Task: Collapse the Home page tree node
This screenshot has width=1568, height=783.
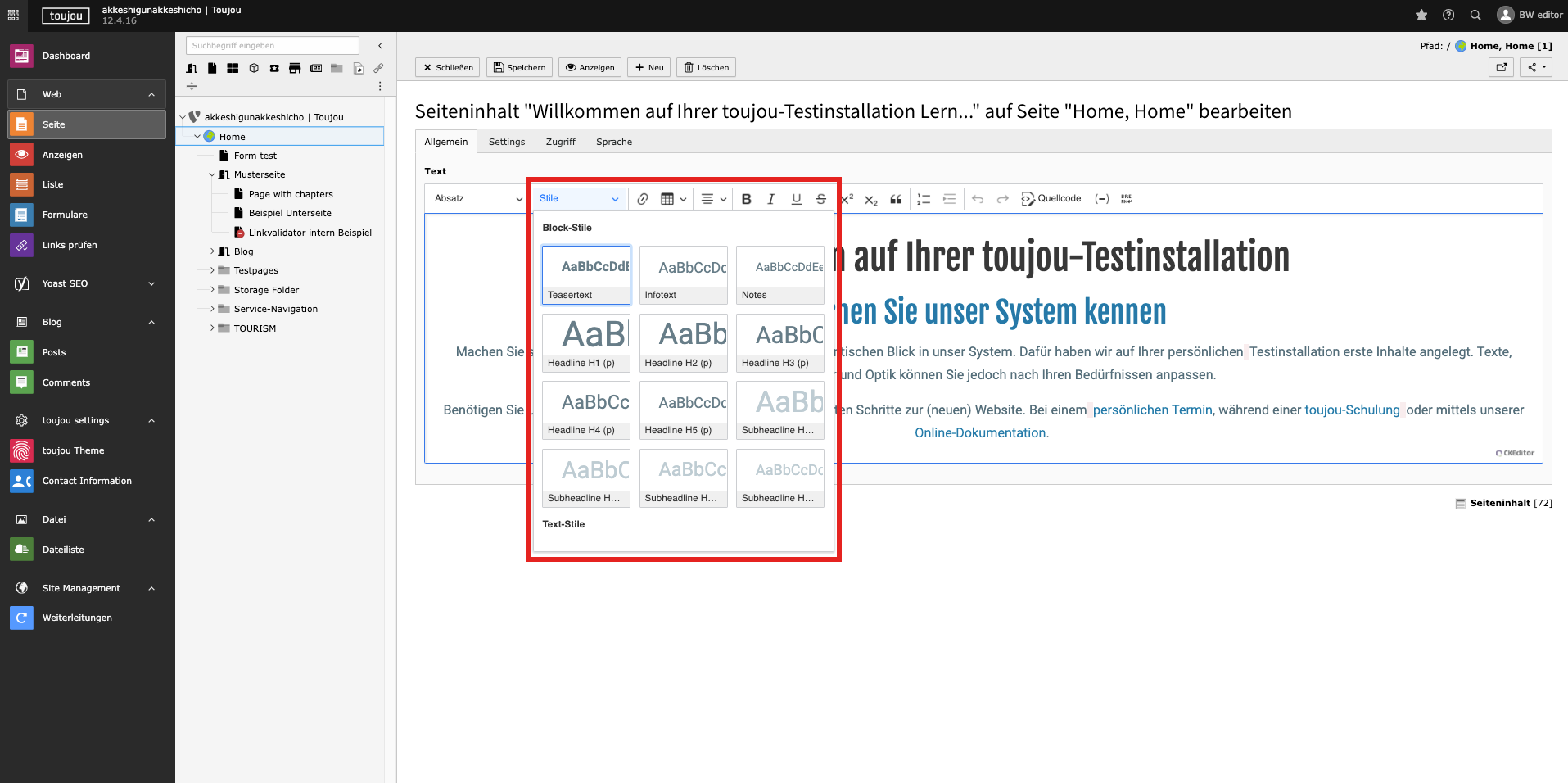Action: coord(197,137)
